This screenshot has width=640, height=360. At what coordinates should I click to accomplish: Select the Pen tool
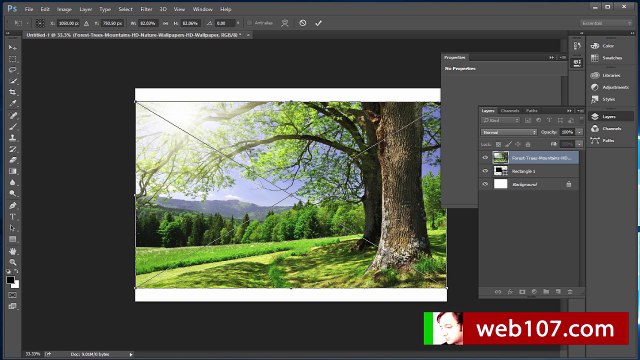(x=13, y=205)
